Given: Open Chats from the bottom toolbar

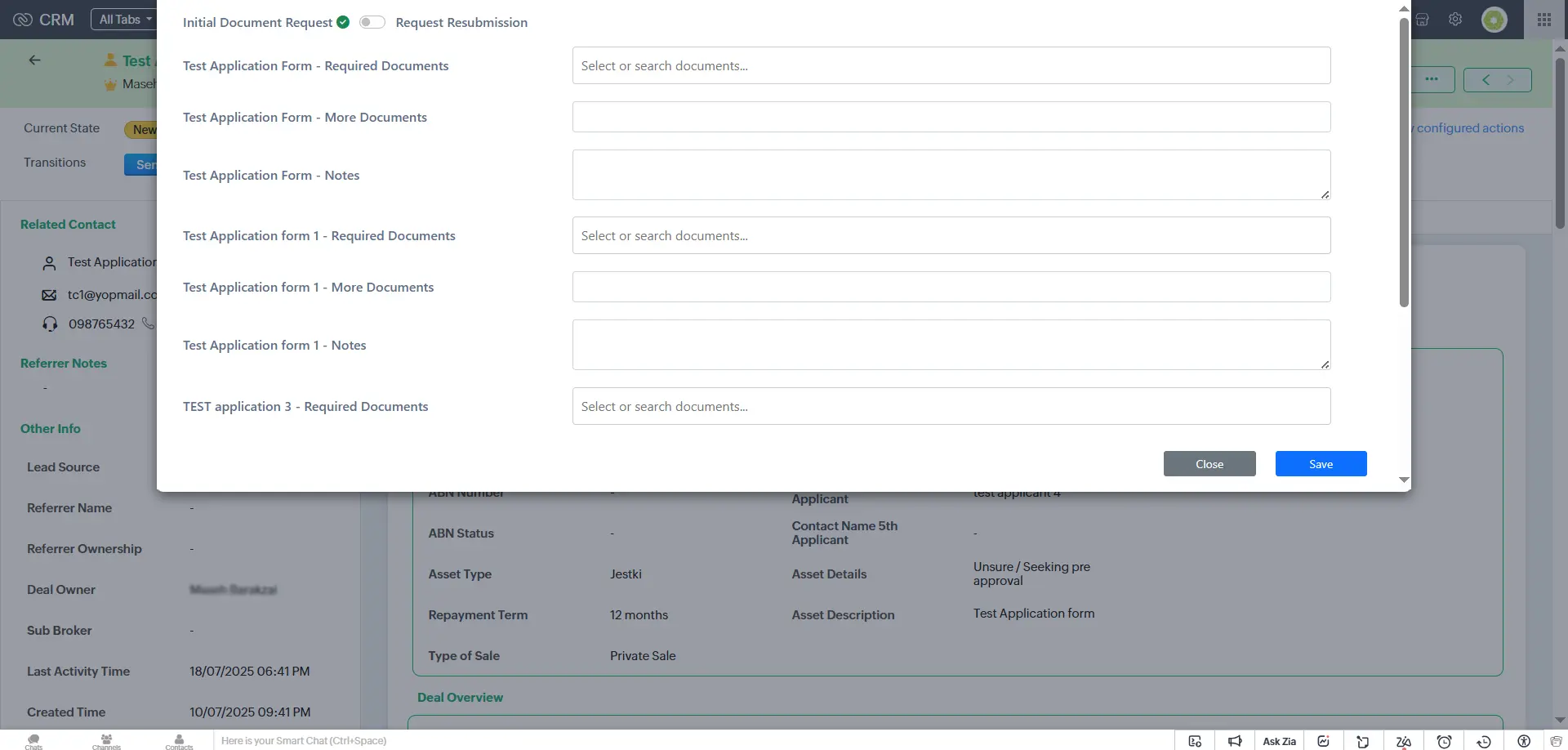Looking at the screenshot, I should coord(33,740).
